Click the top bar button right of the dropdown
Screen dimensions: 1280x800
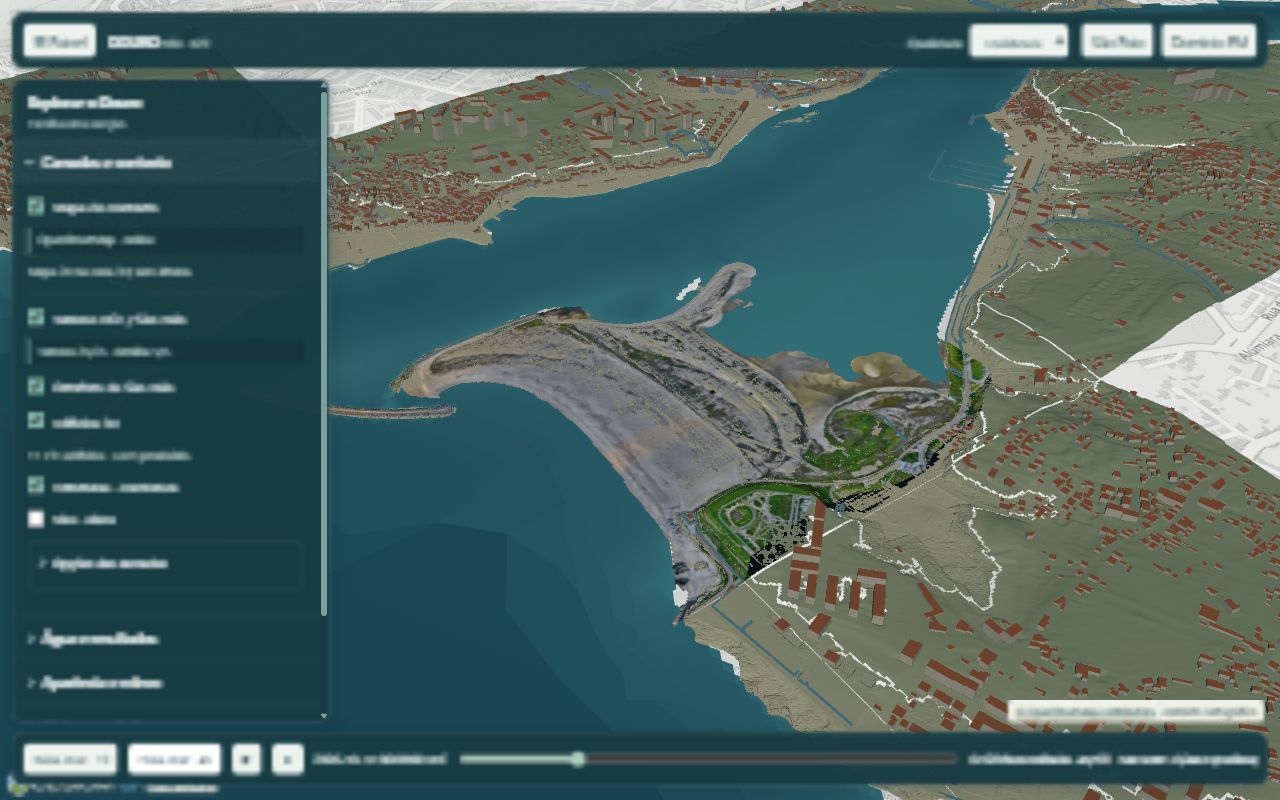[x=1116, y=42]
